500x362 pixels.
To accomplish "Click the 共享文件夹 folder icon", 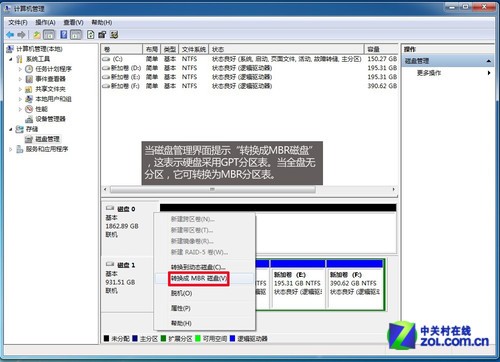I will pos(29,89).
